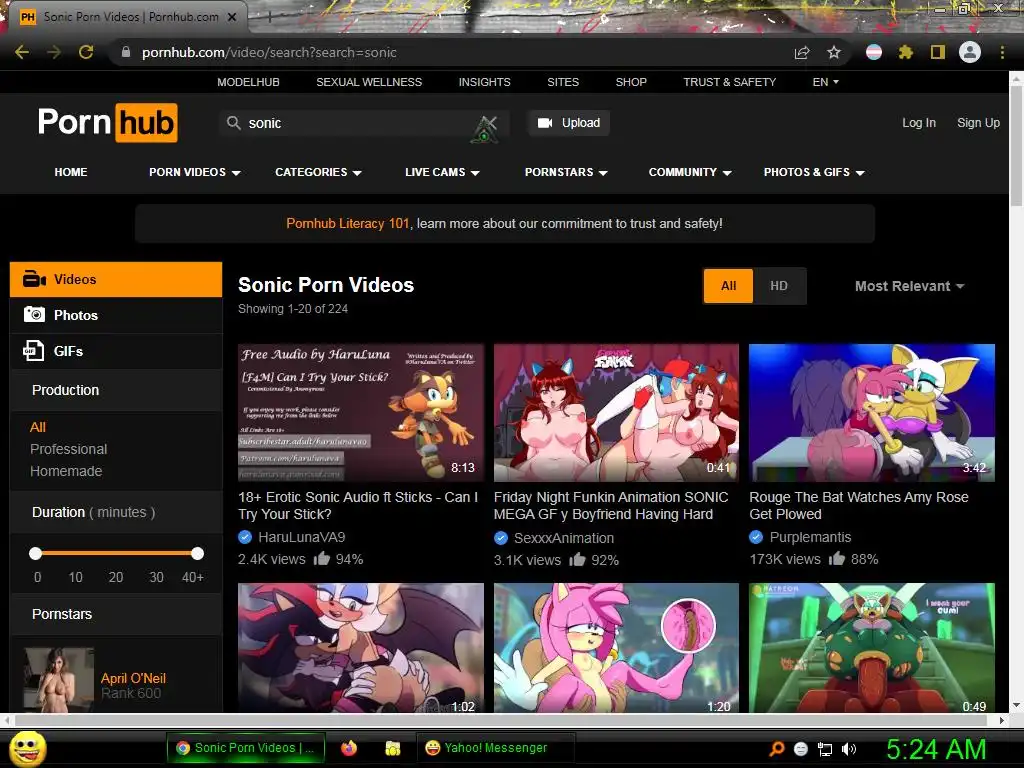Click the search magnifier icon

233,123
